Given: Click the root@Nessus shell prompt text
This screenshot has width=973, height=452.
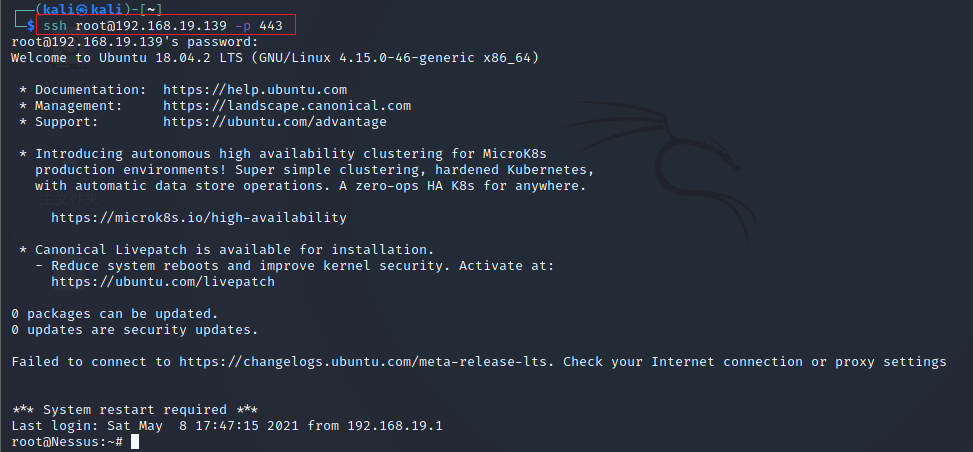Looking at the screenshot, I should point(67,443).
